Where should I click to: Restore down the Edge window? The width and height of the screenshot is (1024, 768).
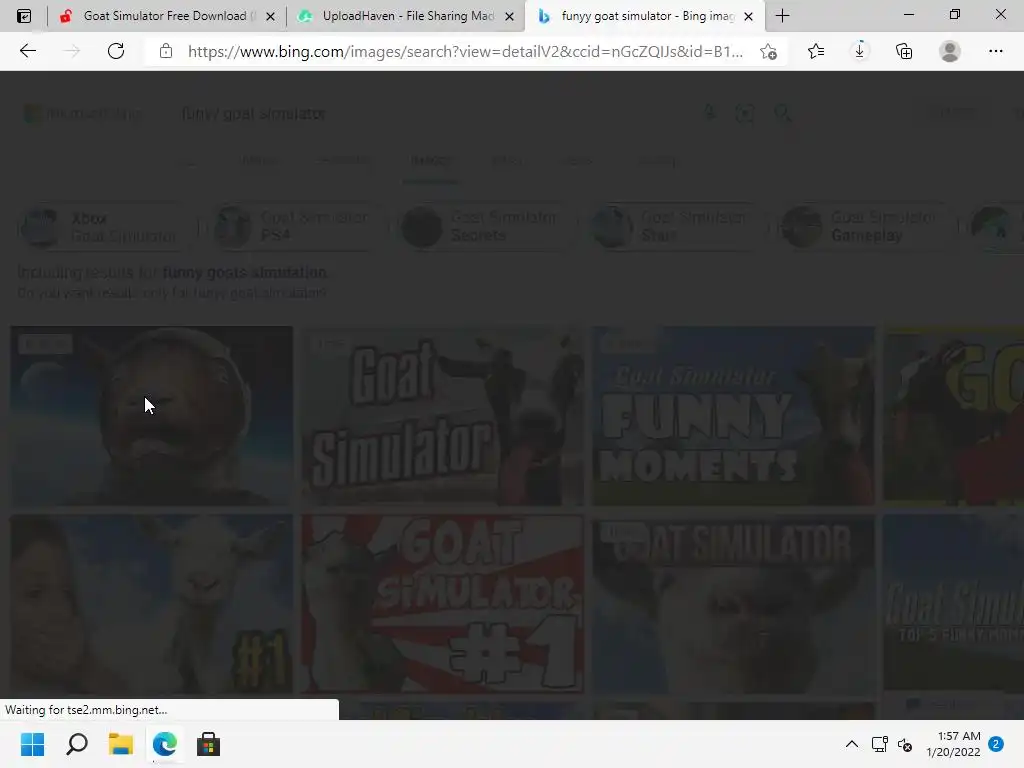(x=955, y=14)
